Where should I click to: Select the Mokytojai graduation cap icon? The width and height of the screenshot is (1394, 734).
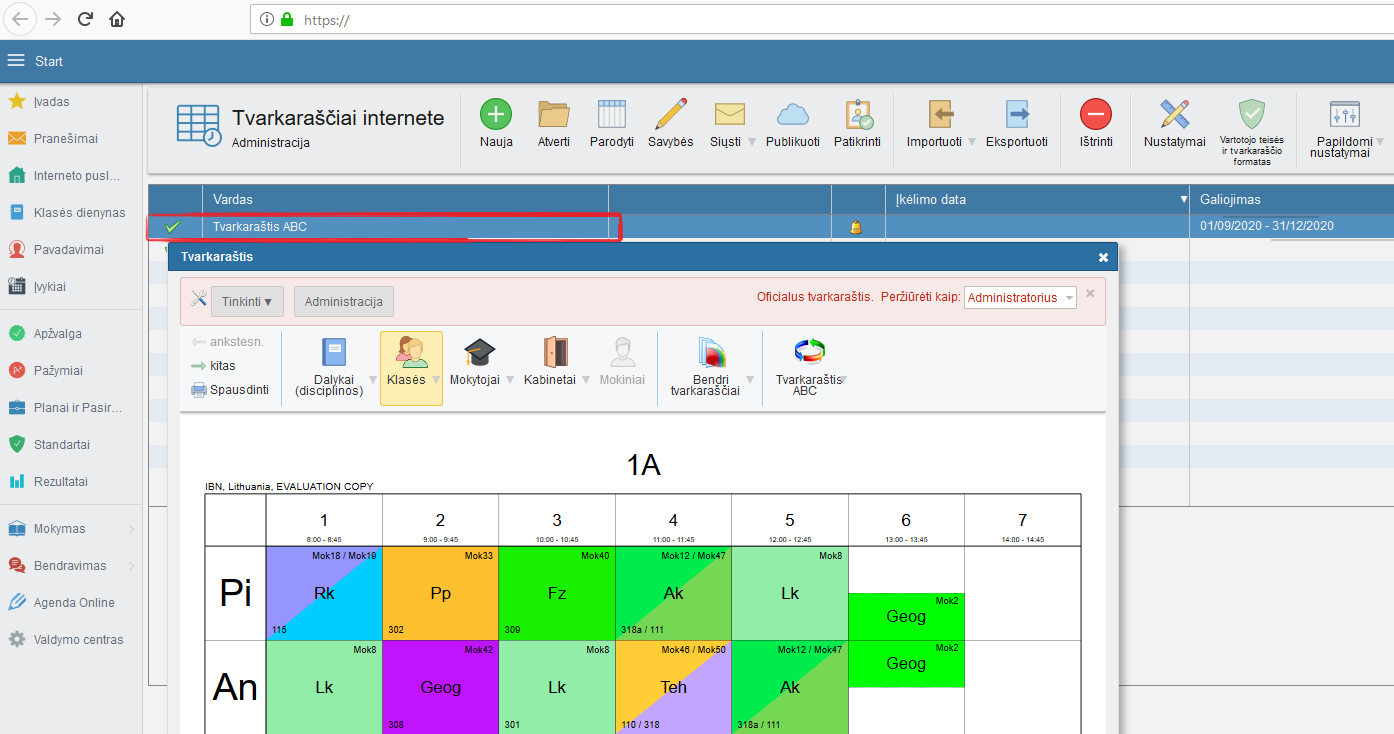pos(480,353)
